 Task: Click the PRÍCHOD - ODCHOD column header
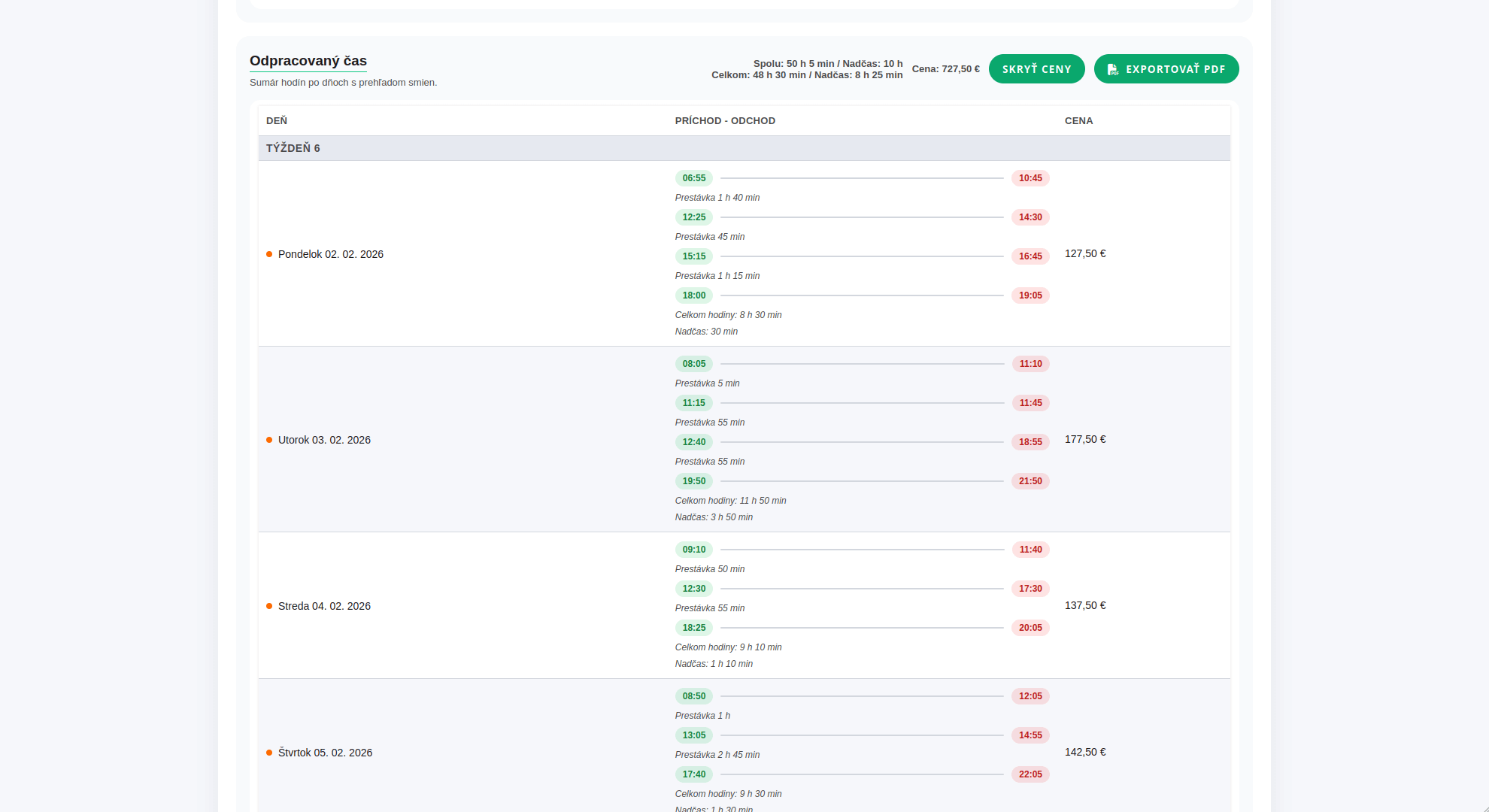click(725, 120)
